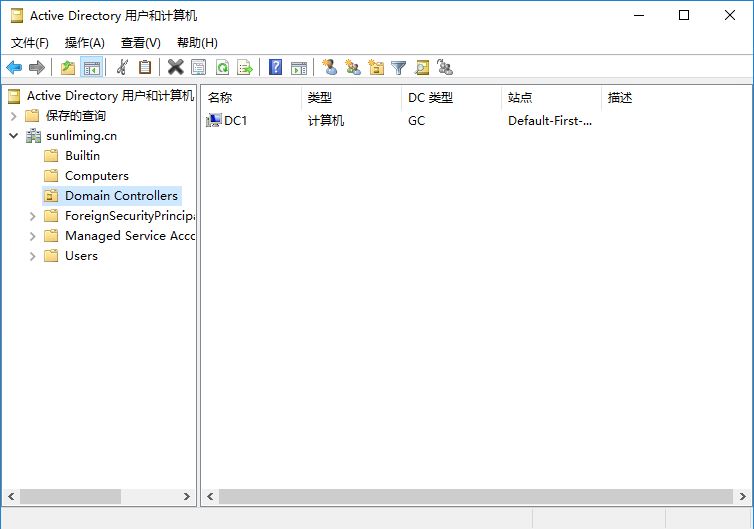Select the Users container in tree
Viewport: 754px width, 529px height.
(81, 256)
